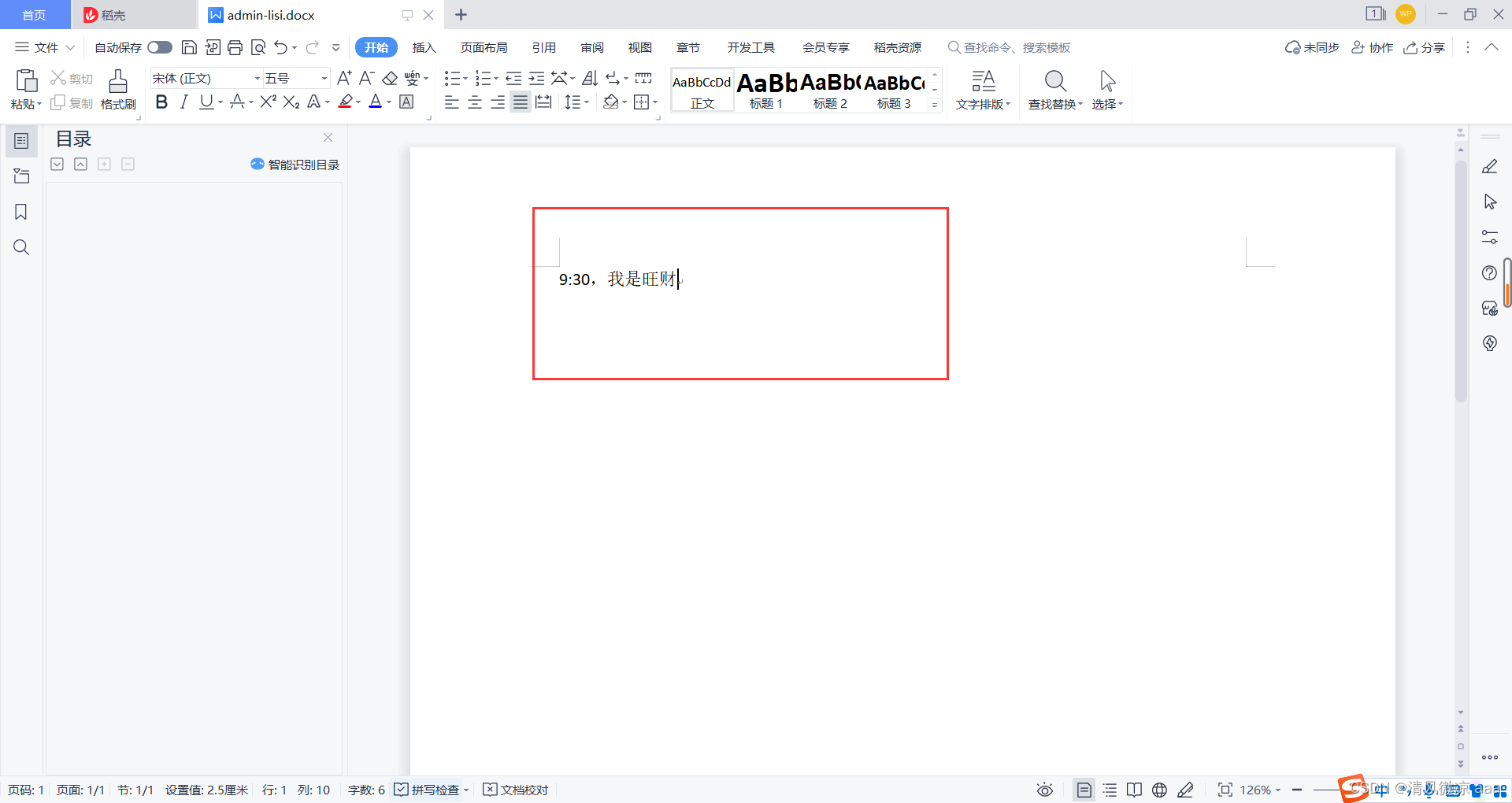Click the Cut (剪切) scissors icon
Viewport: 1512px width, 803px height.
tap(57, 78)
